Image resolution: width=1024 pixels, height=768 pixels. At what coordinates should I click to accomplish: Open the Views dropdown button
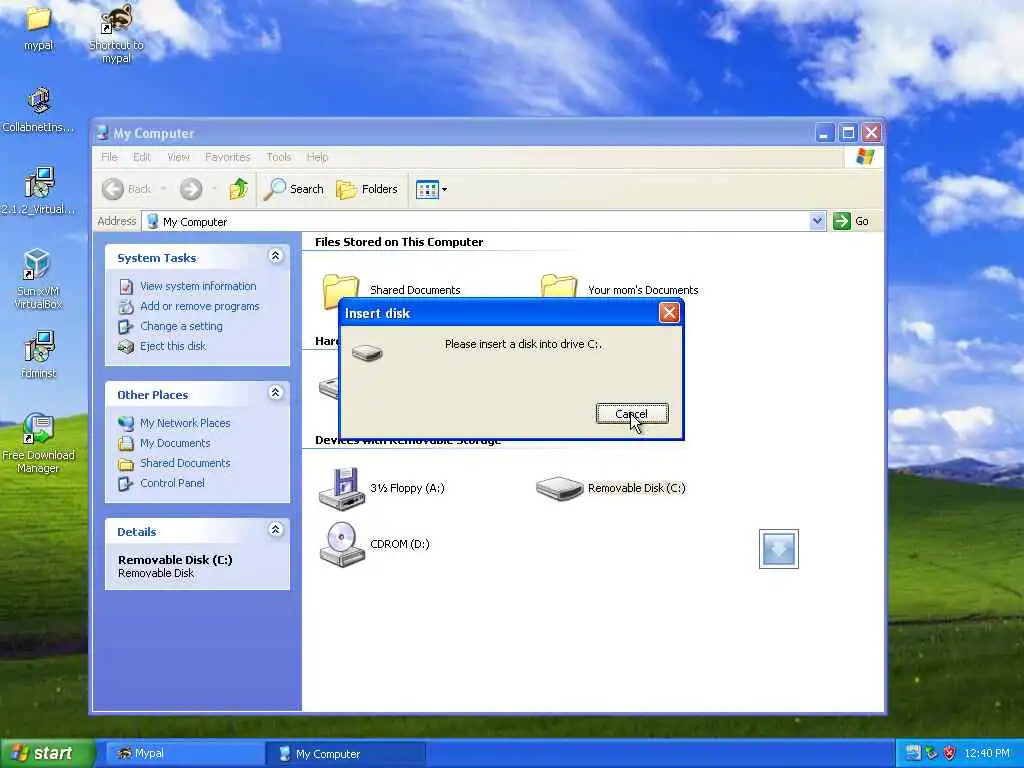pos(431,189)
